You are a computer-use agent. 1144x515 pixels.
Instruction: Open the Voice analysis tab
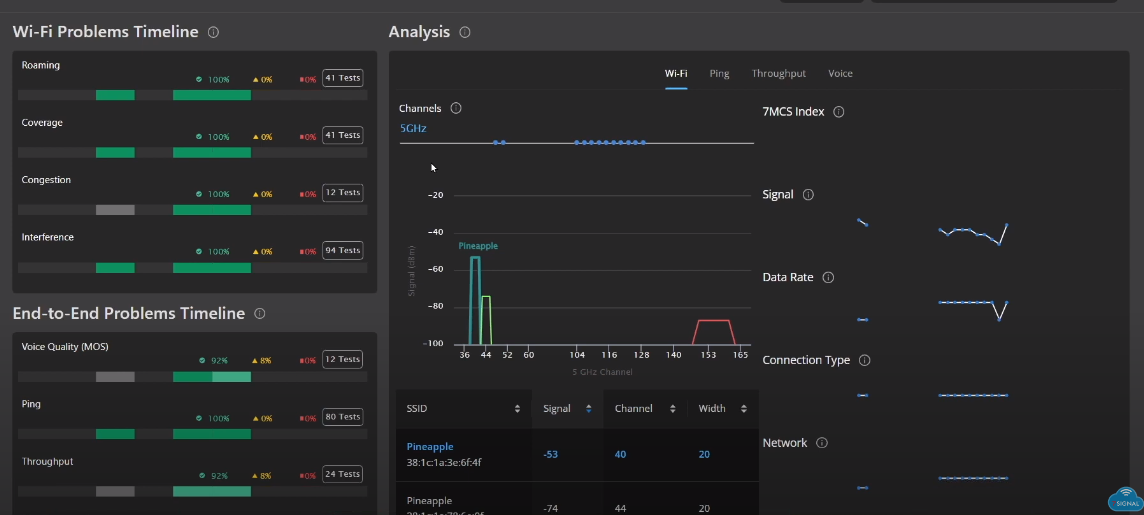[x=840, y=74]
